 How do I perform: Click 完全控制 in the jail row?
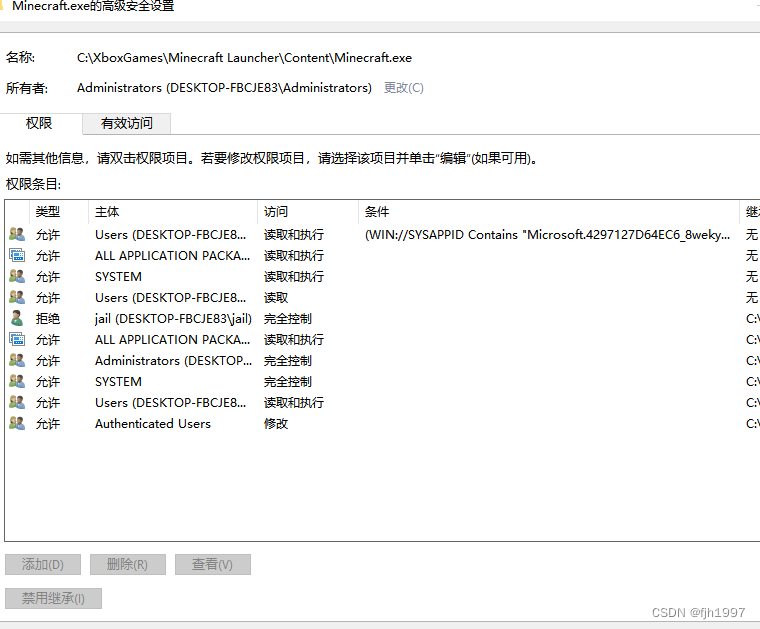(x=288, y=319)
